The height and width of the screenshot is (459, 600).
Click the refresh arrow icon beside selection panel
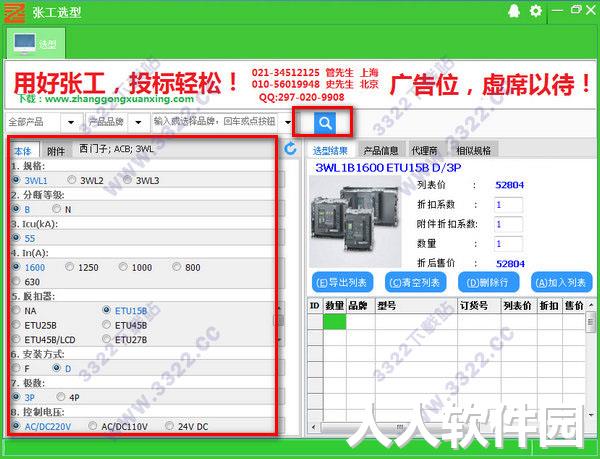(290, 148)
